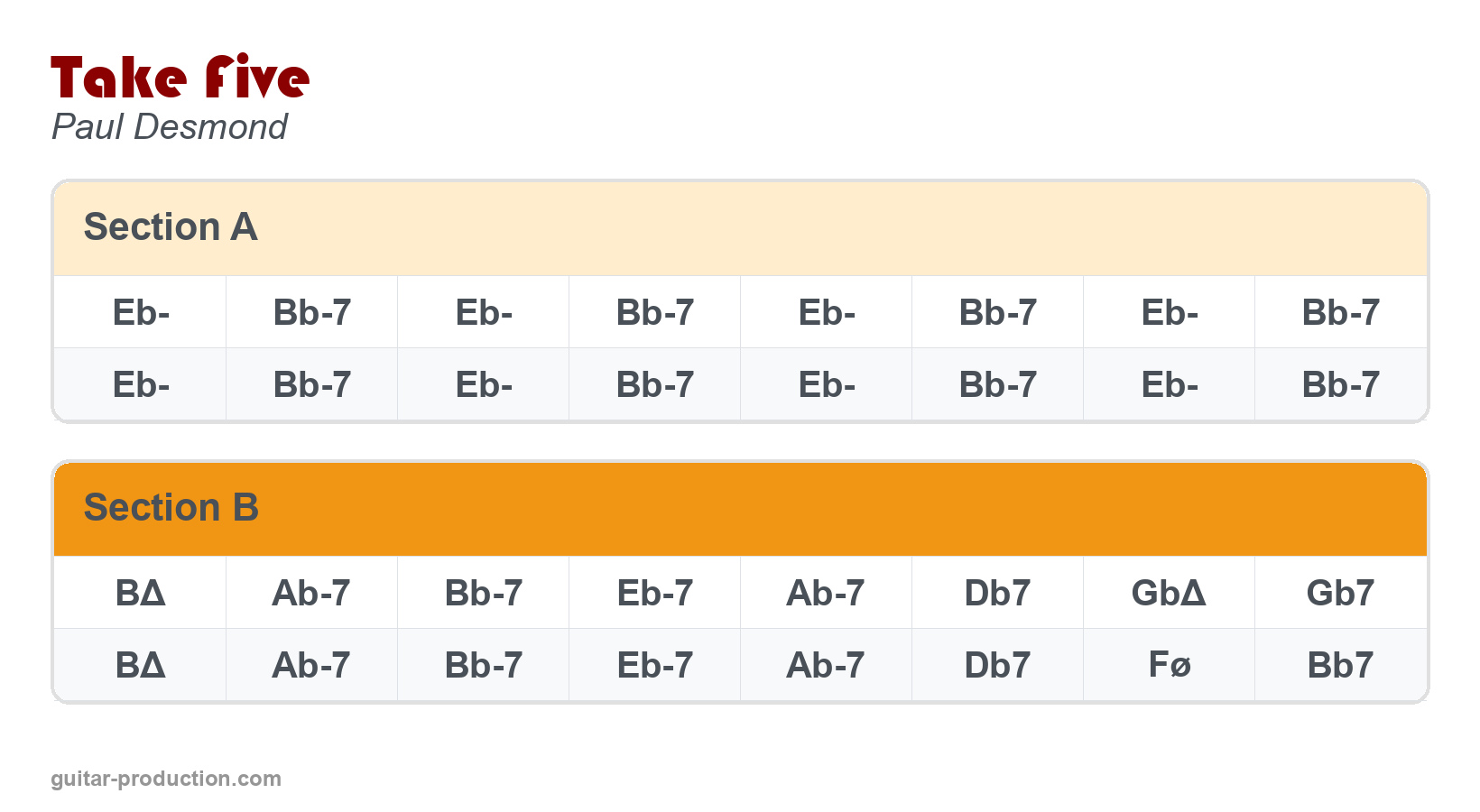Click Bb-7 in Section B's first row
Screen dimensions: 1480x812
click(x=483, y=593)
